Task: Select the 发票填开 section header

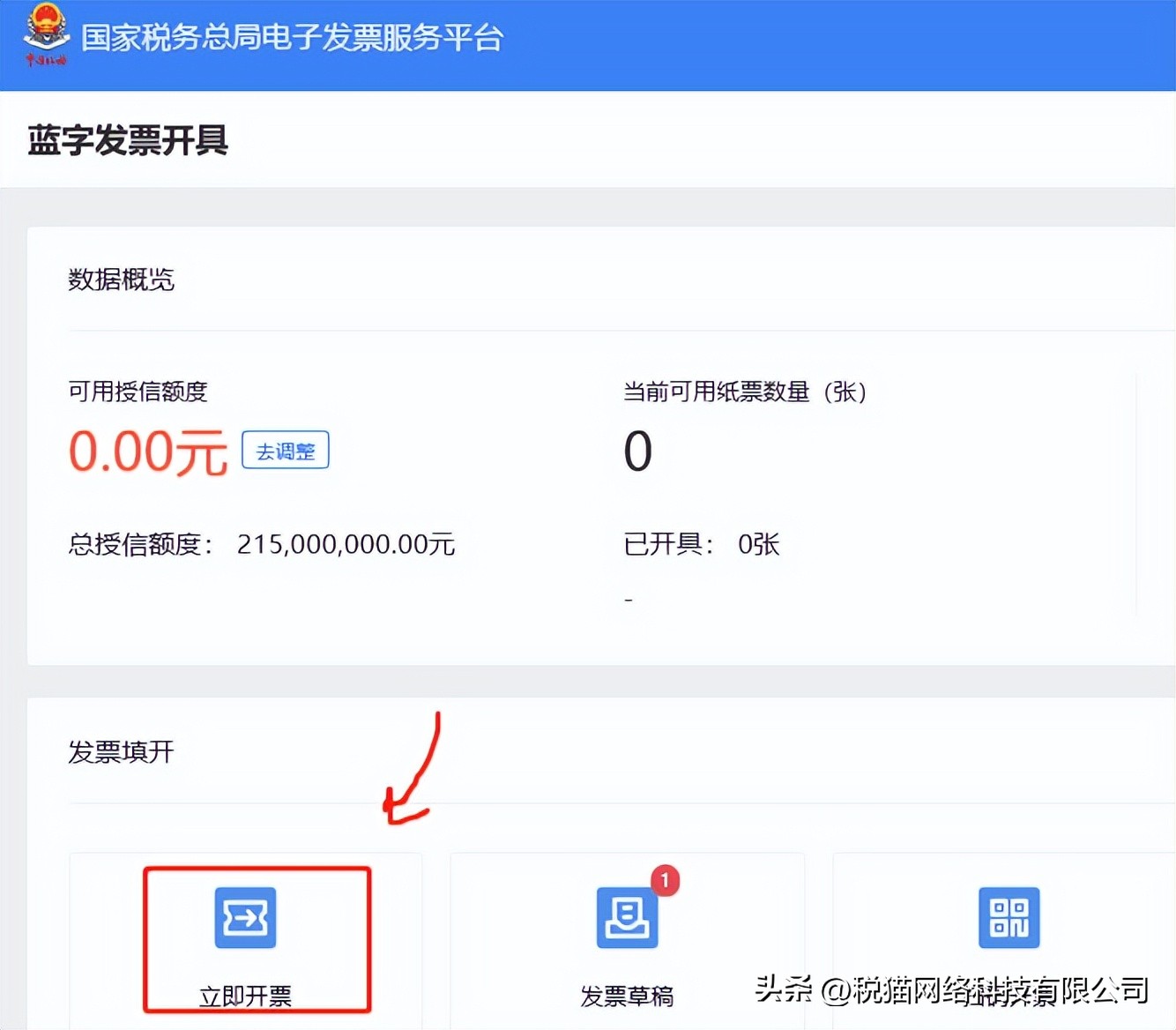Action: pos(121,752)
